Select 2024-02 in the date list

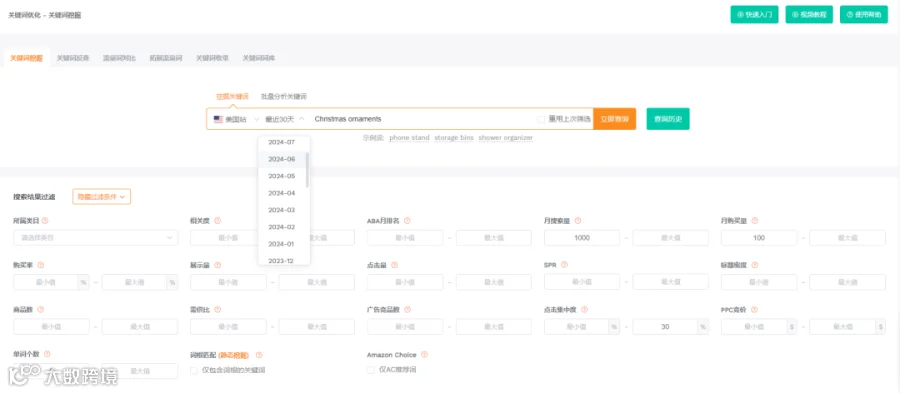pyautogui.click(x=282, y=227)
